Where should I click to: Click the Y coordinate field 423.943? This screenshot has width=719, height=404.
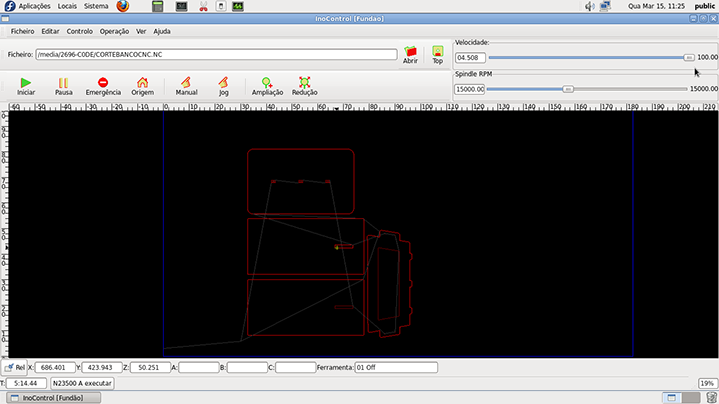(102, 367)
